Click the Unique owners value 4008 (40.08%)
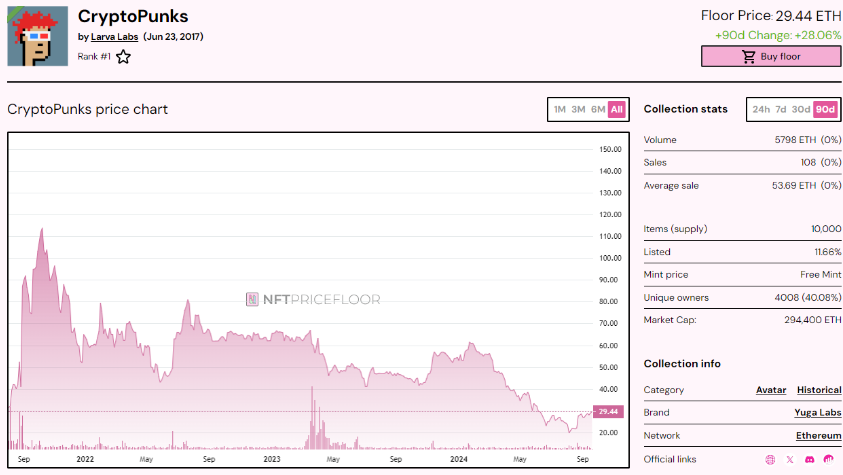 pyautogui.click(x=808, y=298)
